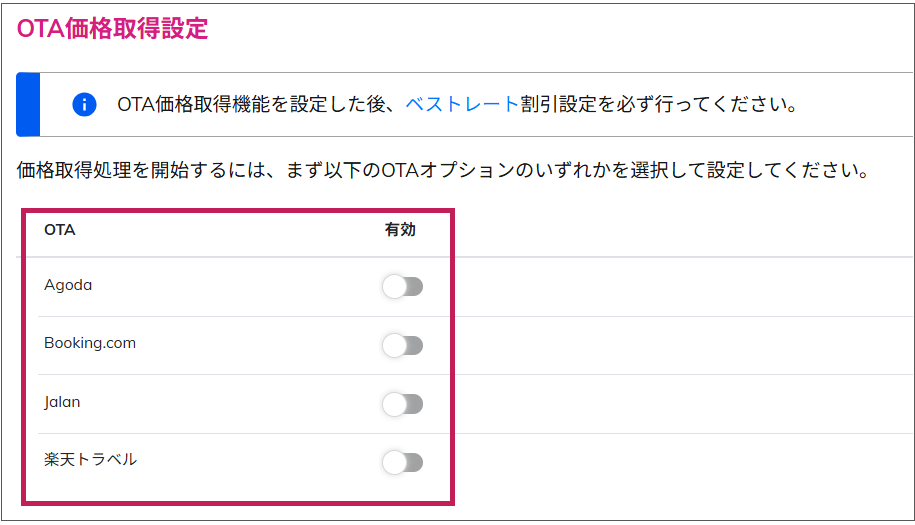The width and height of the screenshot is (915, 525).
Task: Select the Agoda row label
Action: click(x=68, y=285)
